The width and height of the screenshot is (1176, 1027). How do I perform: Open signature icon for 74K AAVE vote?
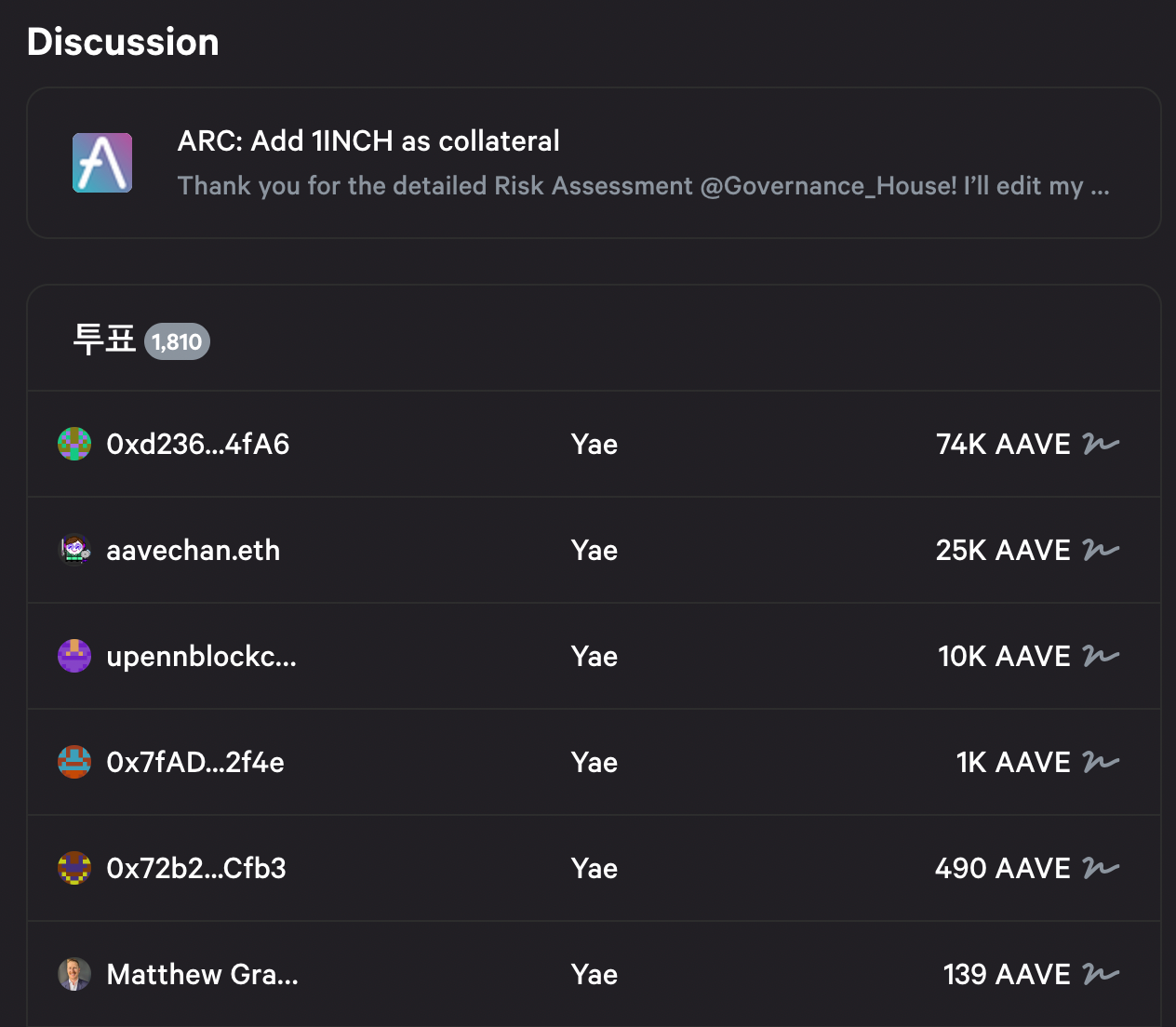[x=1101, y=445]
